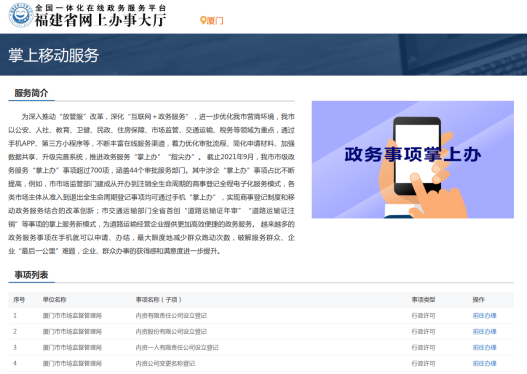
Task: Click 前往办理 for row 2
Action: 484,332
